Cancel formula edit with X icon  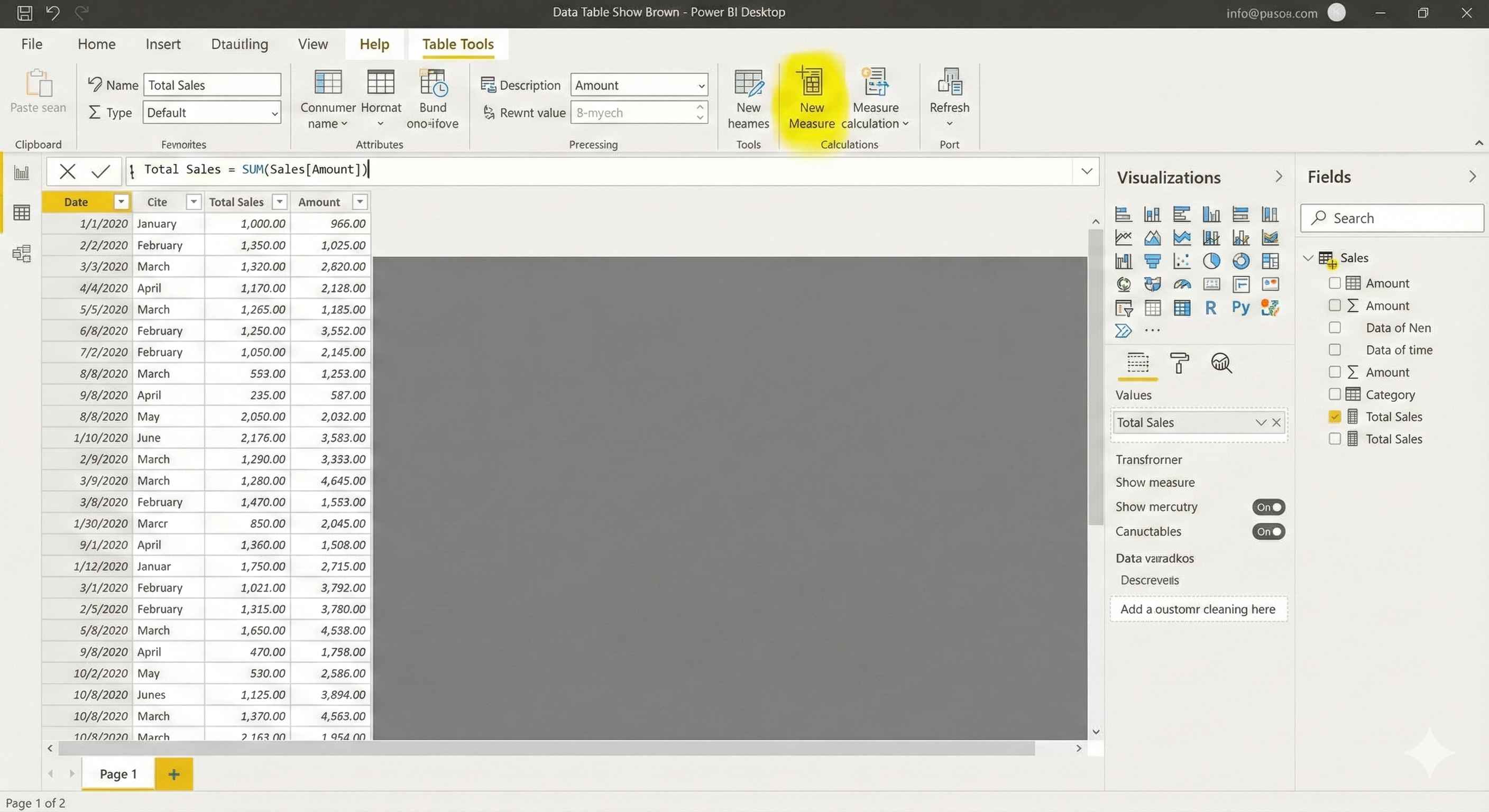(x=68, y=171)
